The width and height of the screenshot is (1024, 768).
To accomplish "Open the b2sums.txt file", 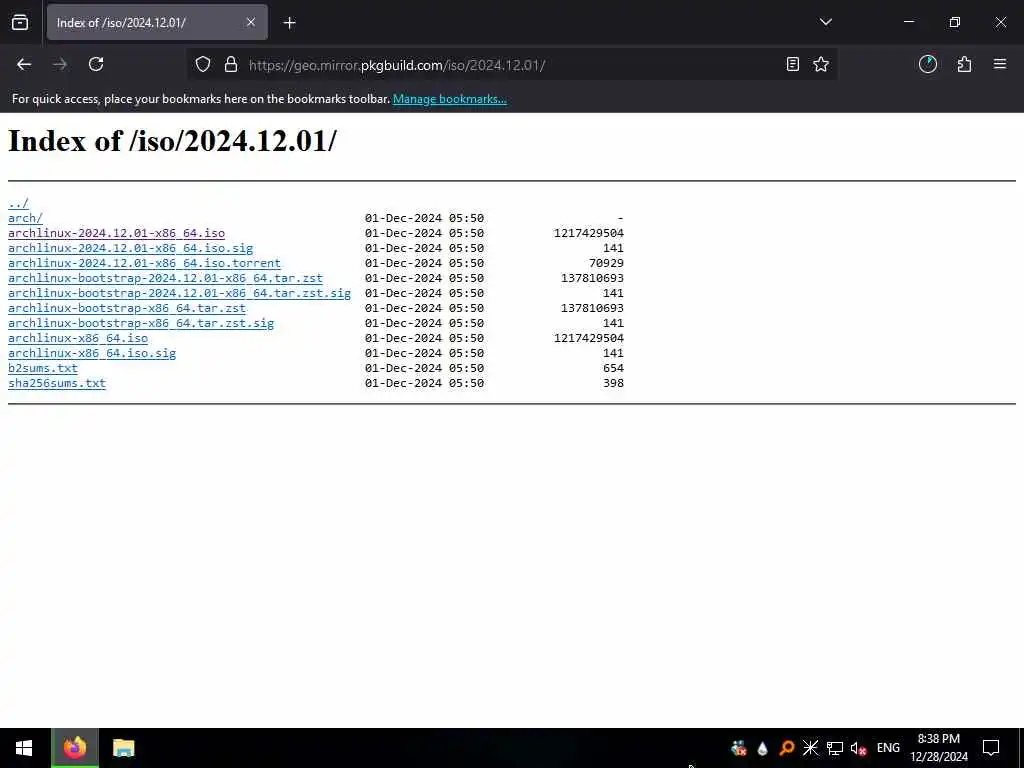I will (42, 368).
